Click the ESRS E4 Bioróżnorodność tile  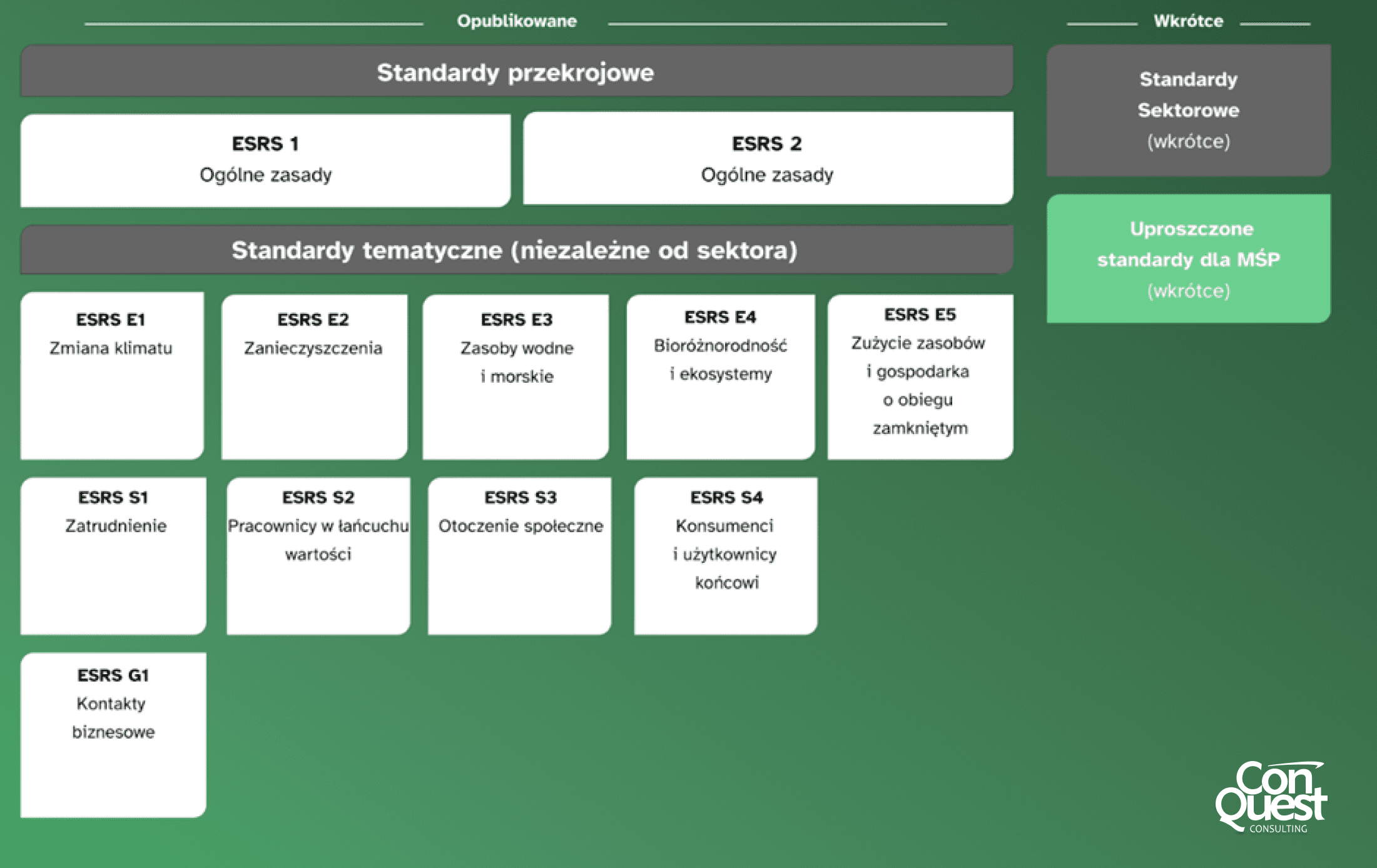pos(721,377)
